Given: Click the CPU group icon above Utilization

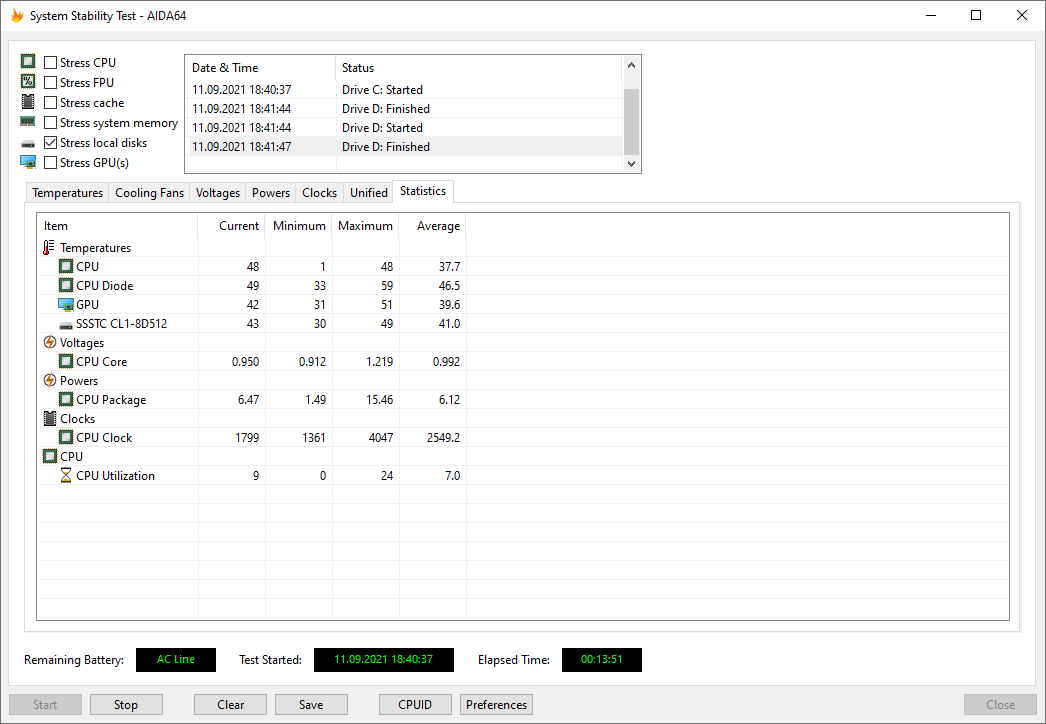Looking at the screenshot, I should click(49, 456).
